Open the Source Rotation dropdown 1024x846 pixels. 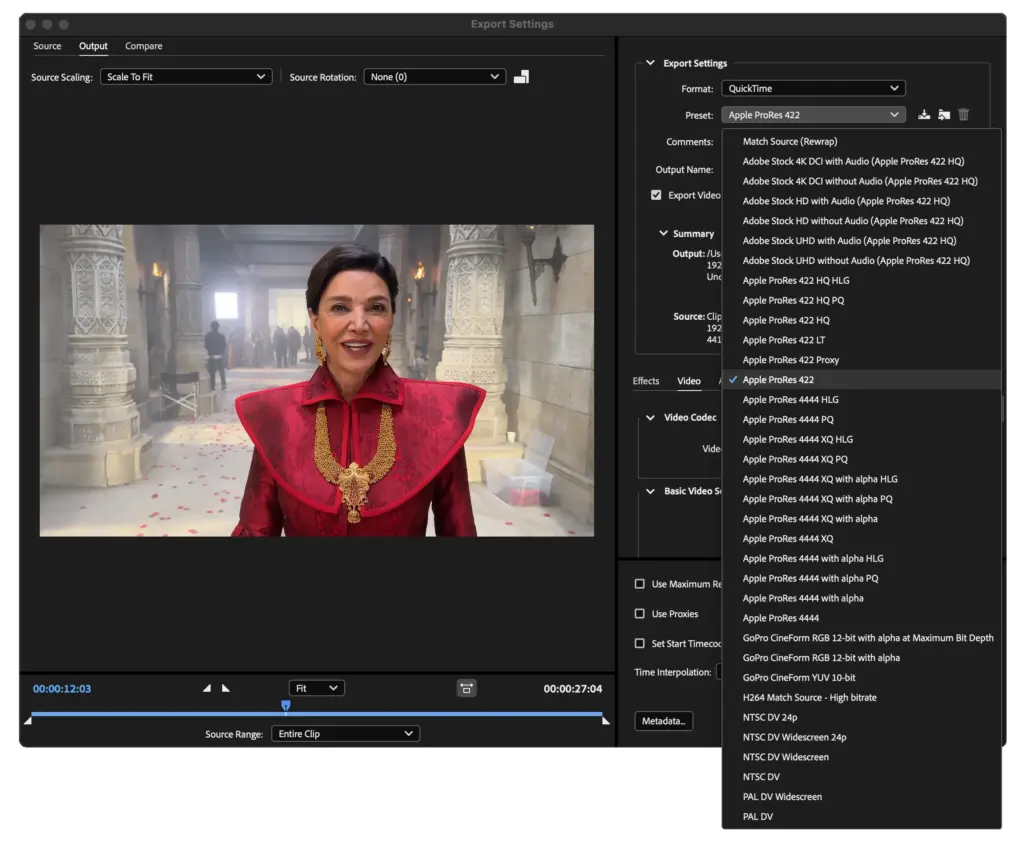tap(434, 77)
